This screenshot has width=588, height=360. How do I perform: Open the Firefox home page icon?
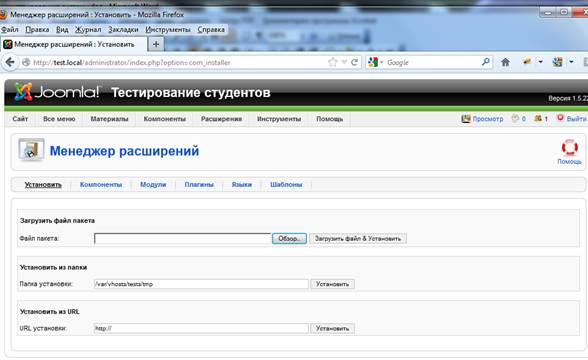(505, 62)
